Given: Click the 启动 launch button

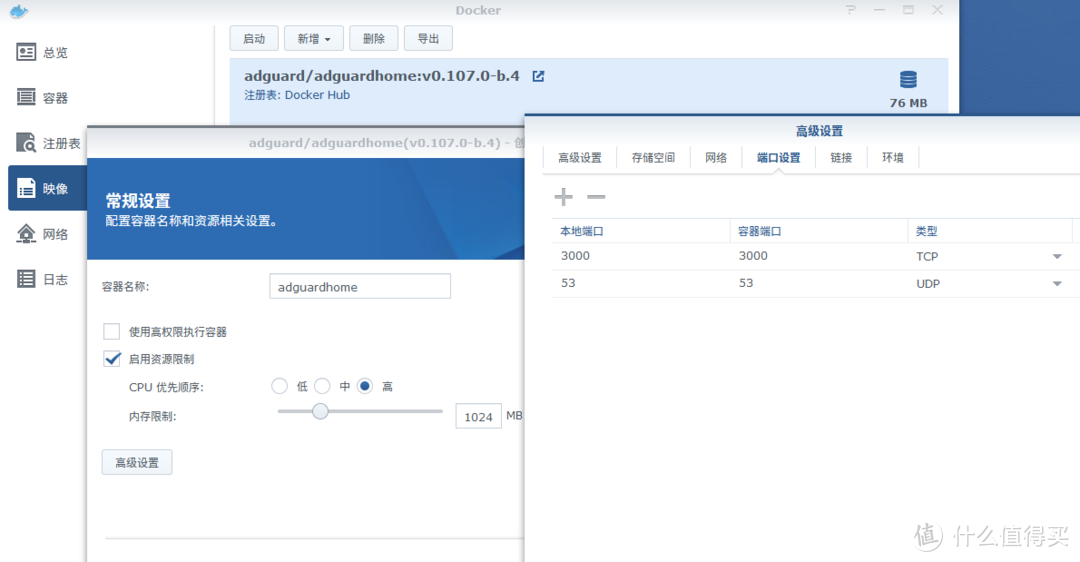Looking at the screenshot, I should pos(254,39).
